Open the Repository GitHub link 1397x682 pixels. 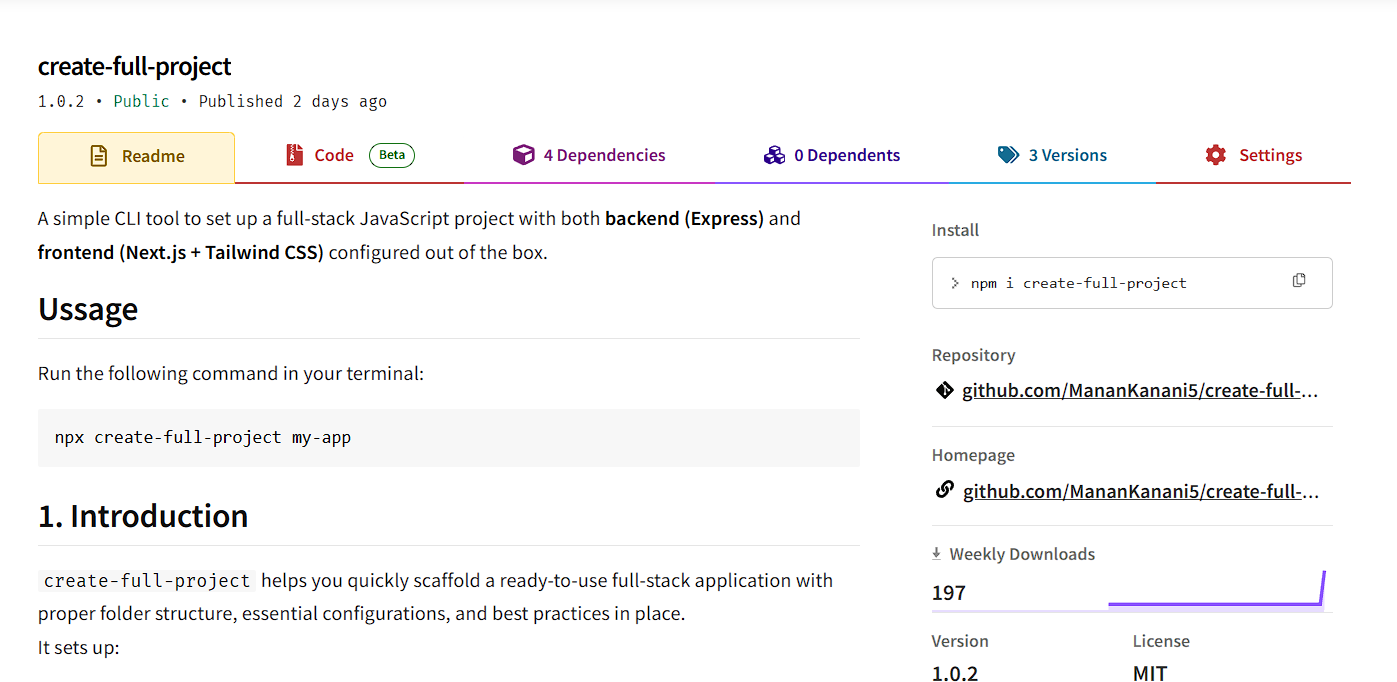coord(1140,391)
